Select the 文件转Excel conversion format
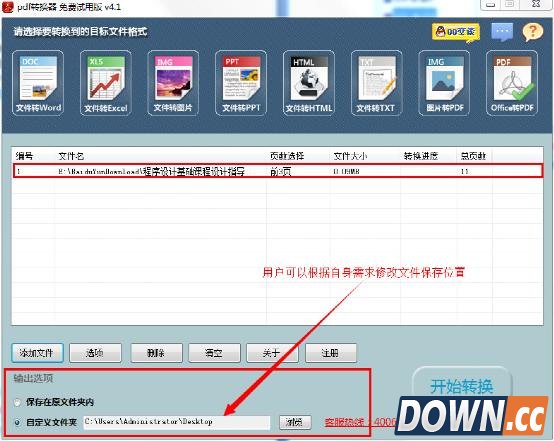The image size is (554, 441). [x=106, y=83]
